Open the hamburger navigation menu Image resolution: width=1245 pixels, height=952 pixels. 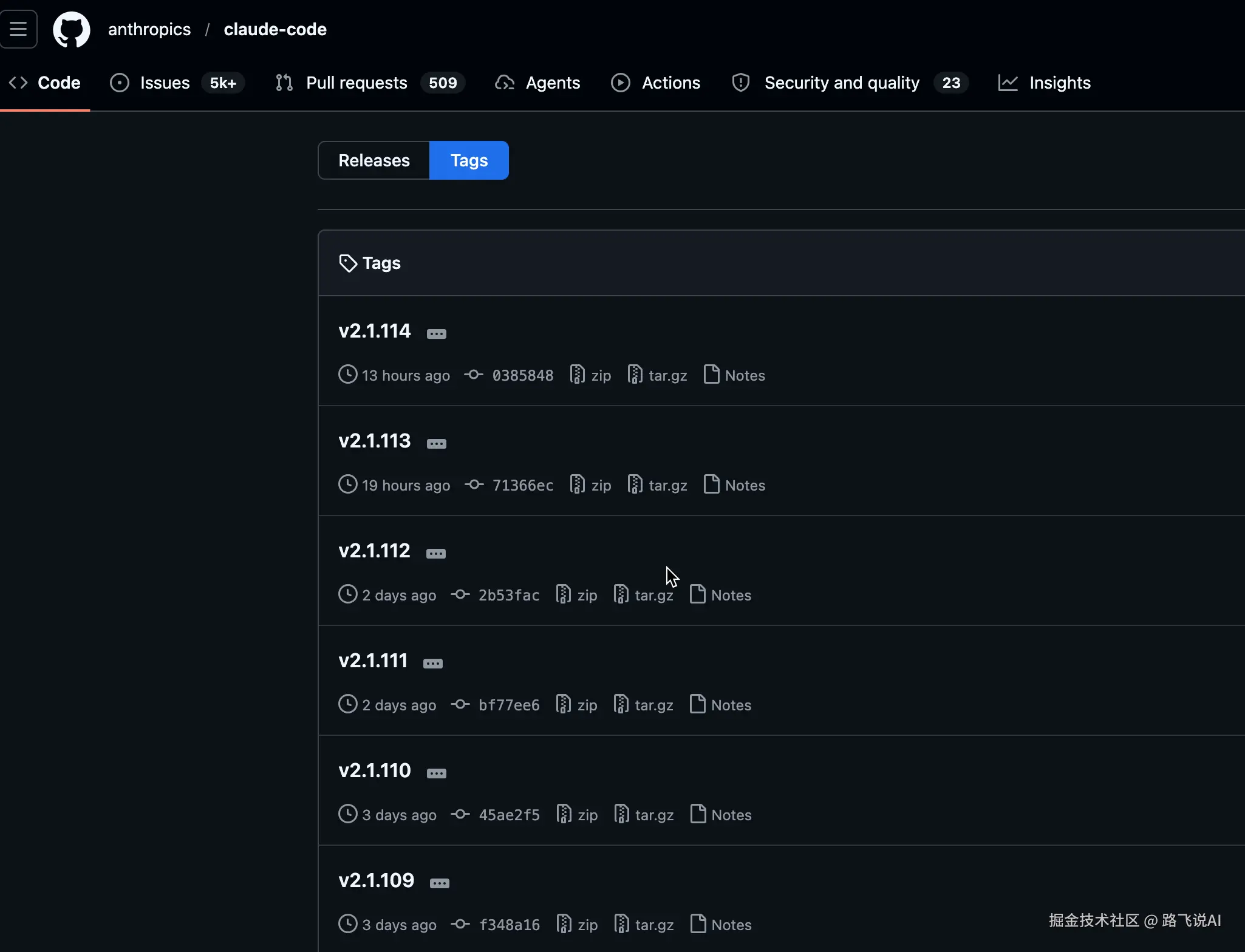click(x=18, y=29)
